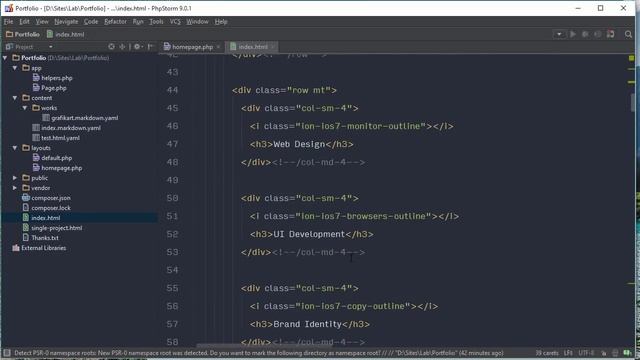Click the Run (play) toolbar icon
This screenshot has width=640, height=360.
tap(573, 34)
